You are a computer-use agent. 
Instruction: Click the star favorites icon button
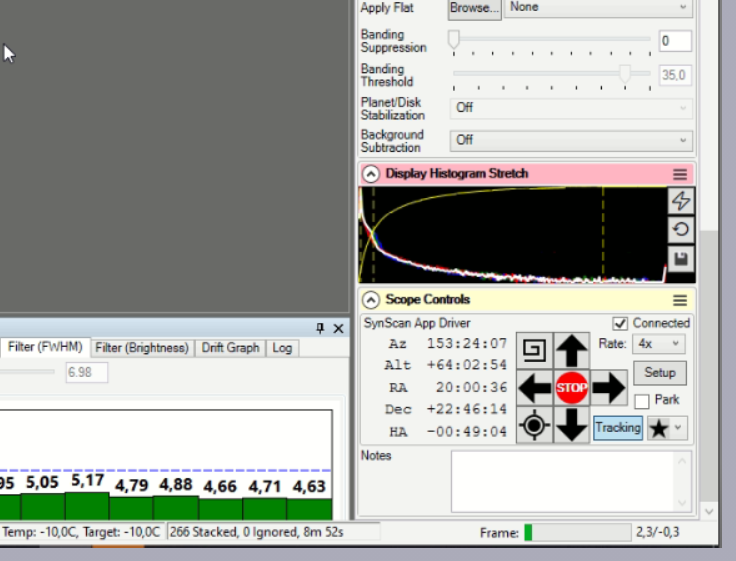click(x=659, y=428)
